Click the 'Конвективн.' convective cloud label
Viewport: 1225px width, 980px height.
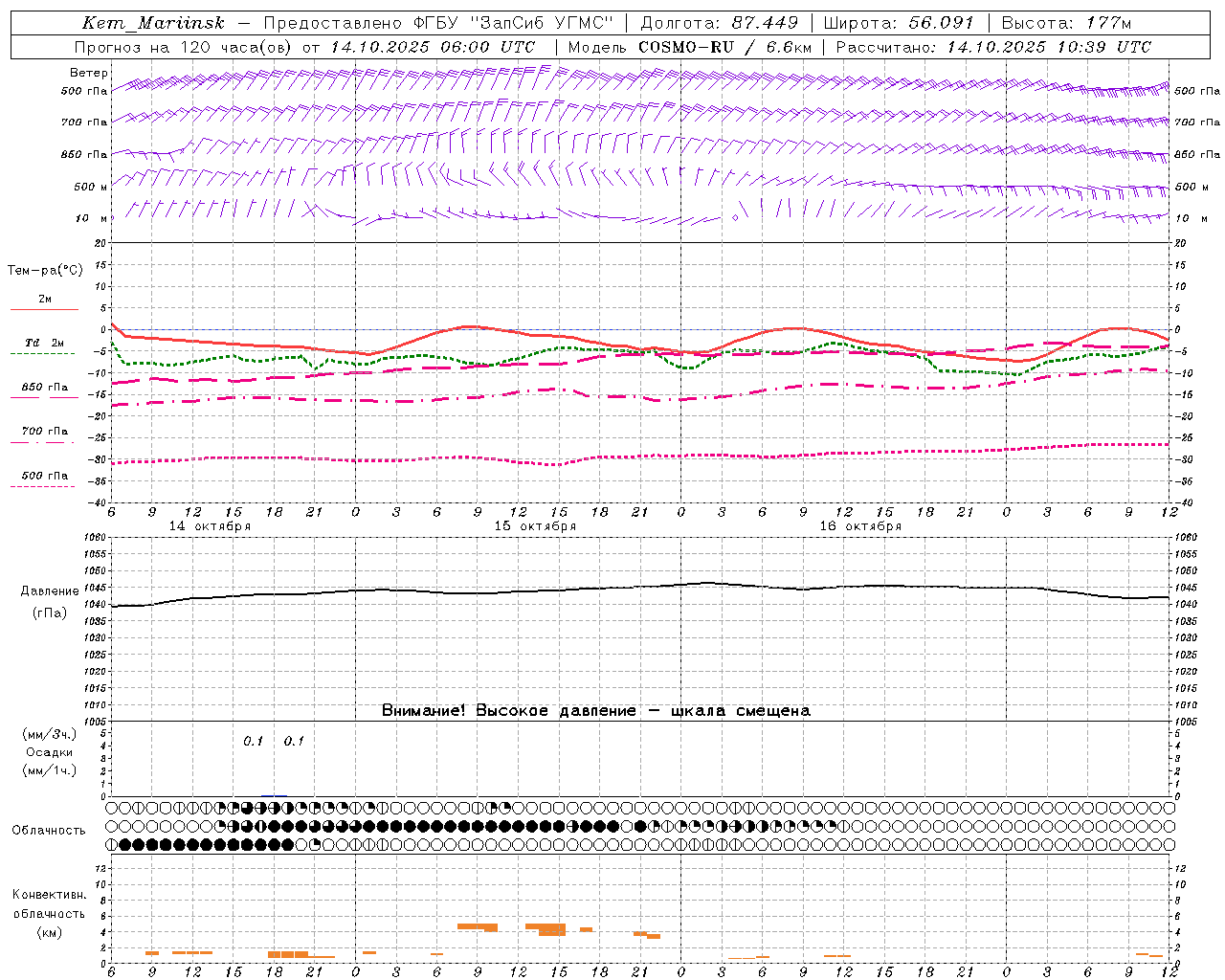[x=50, y=894]
